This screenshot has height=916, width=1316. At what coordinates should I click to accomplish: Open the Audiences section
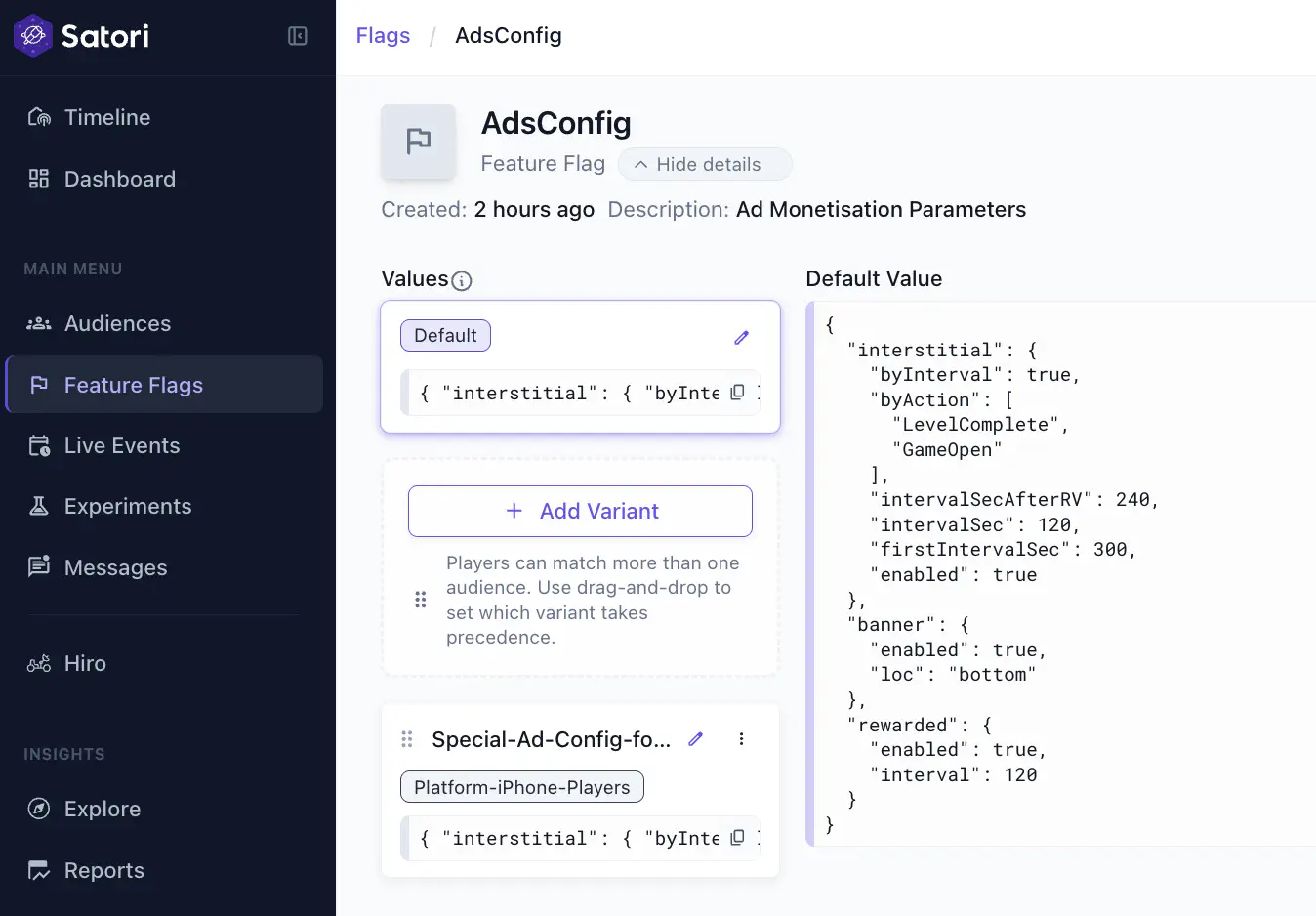[x=117, y=323]
